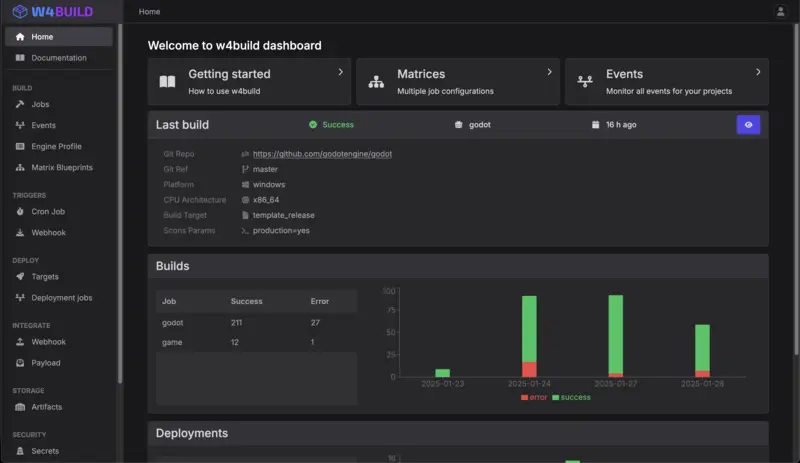Open Matrix Blueprints in the sidebar
Viewport: 800px width, 463px height.
59,167
